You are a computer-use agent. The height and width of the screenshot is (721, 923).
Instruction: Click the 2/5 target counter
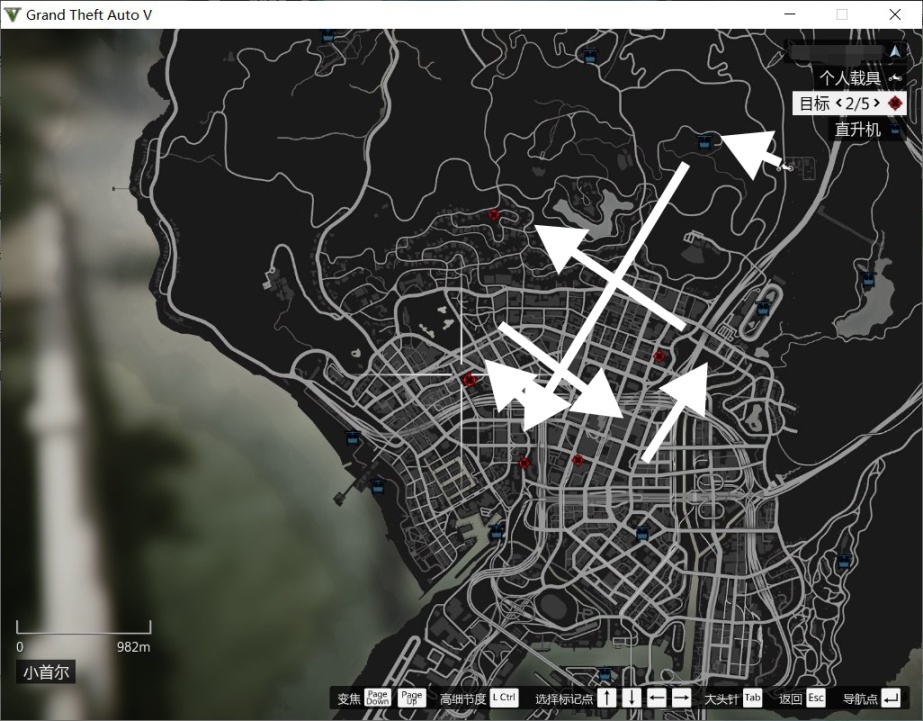[858, 104]
